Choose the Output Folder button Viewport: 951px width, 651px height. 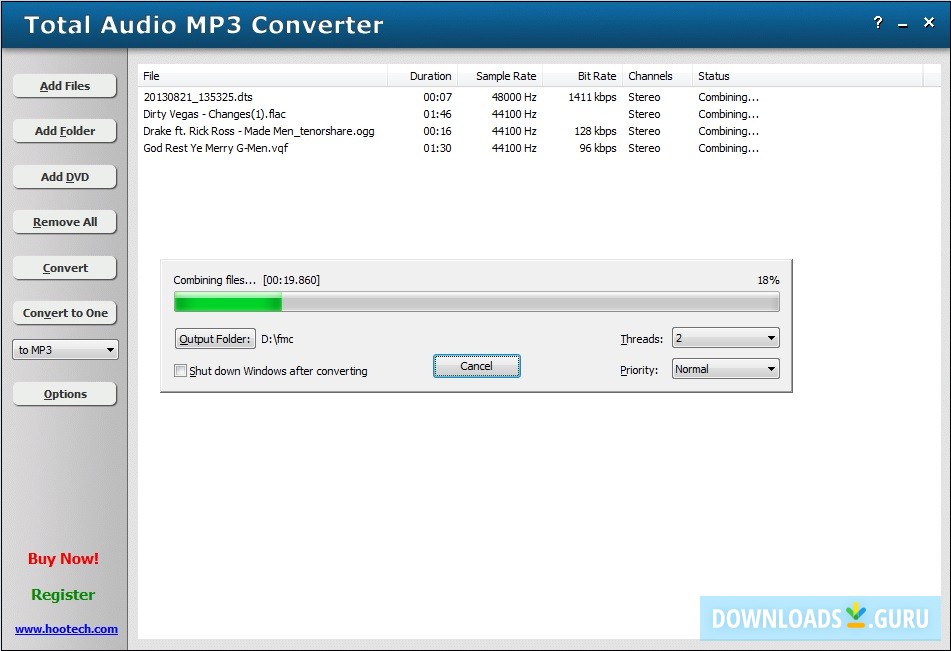[x=215, y=339]
